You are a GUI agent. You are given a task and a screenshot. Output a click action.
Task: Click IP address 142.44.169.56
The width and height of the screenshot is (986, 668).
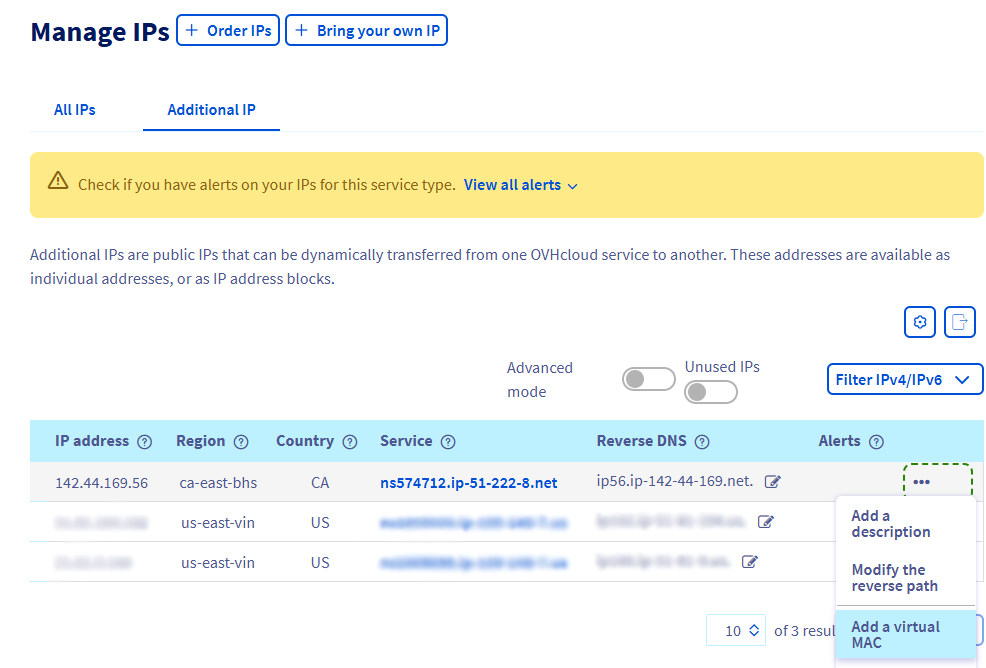tap(101, 482)
